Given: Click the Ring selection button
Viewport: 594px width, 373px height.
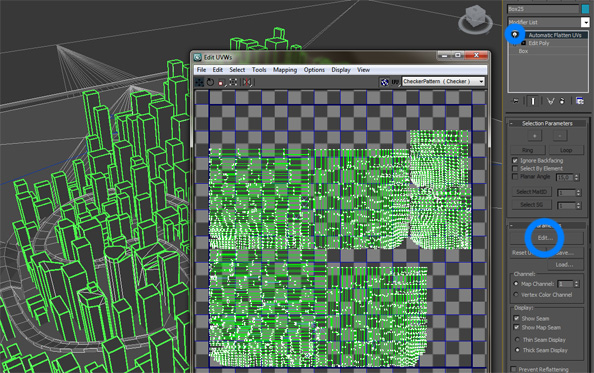Looking at the screenshot, I should [528, 150].
